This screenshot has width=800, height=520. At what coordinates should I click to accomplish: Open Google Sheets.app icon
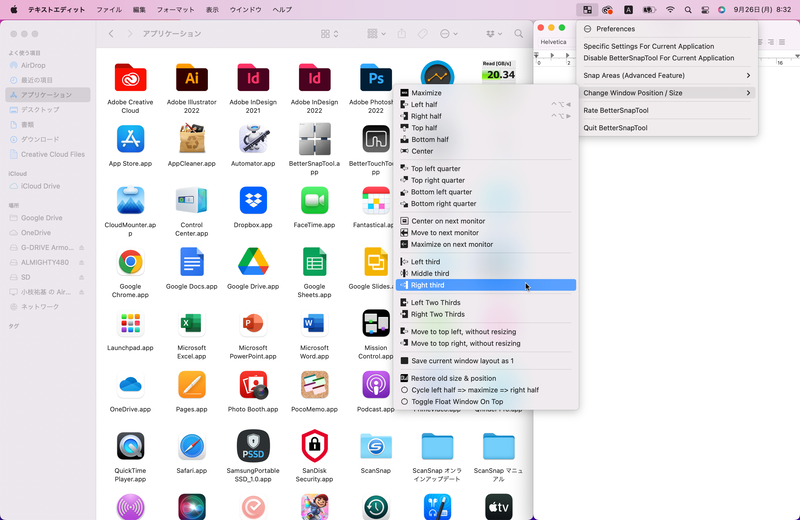click(x=314, y=262)
